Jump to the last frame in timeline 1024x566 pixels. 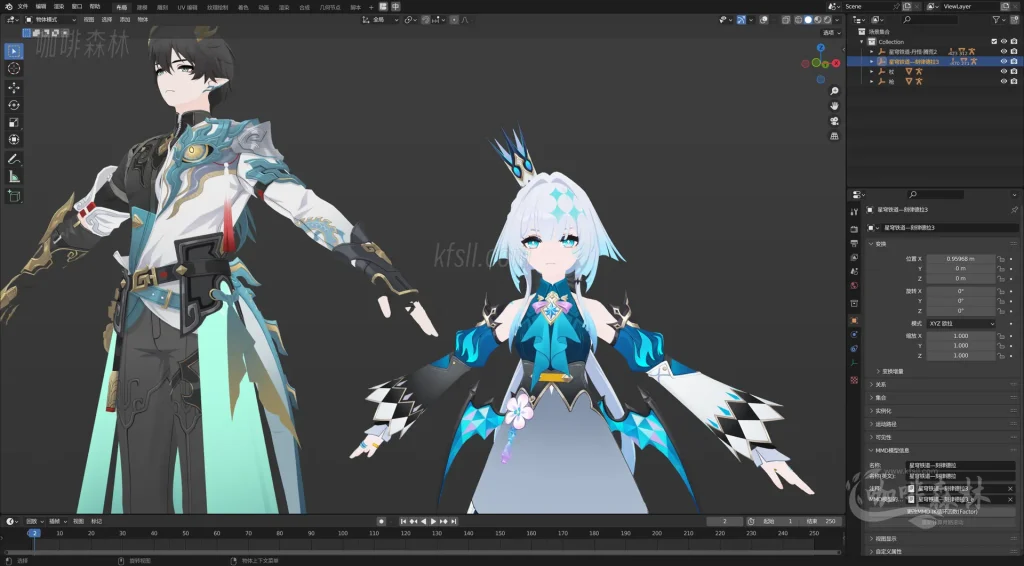(453, 522)
